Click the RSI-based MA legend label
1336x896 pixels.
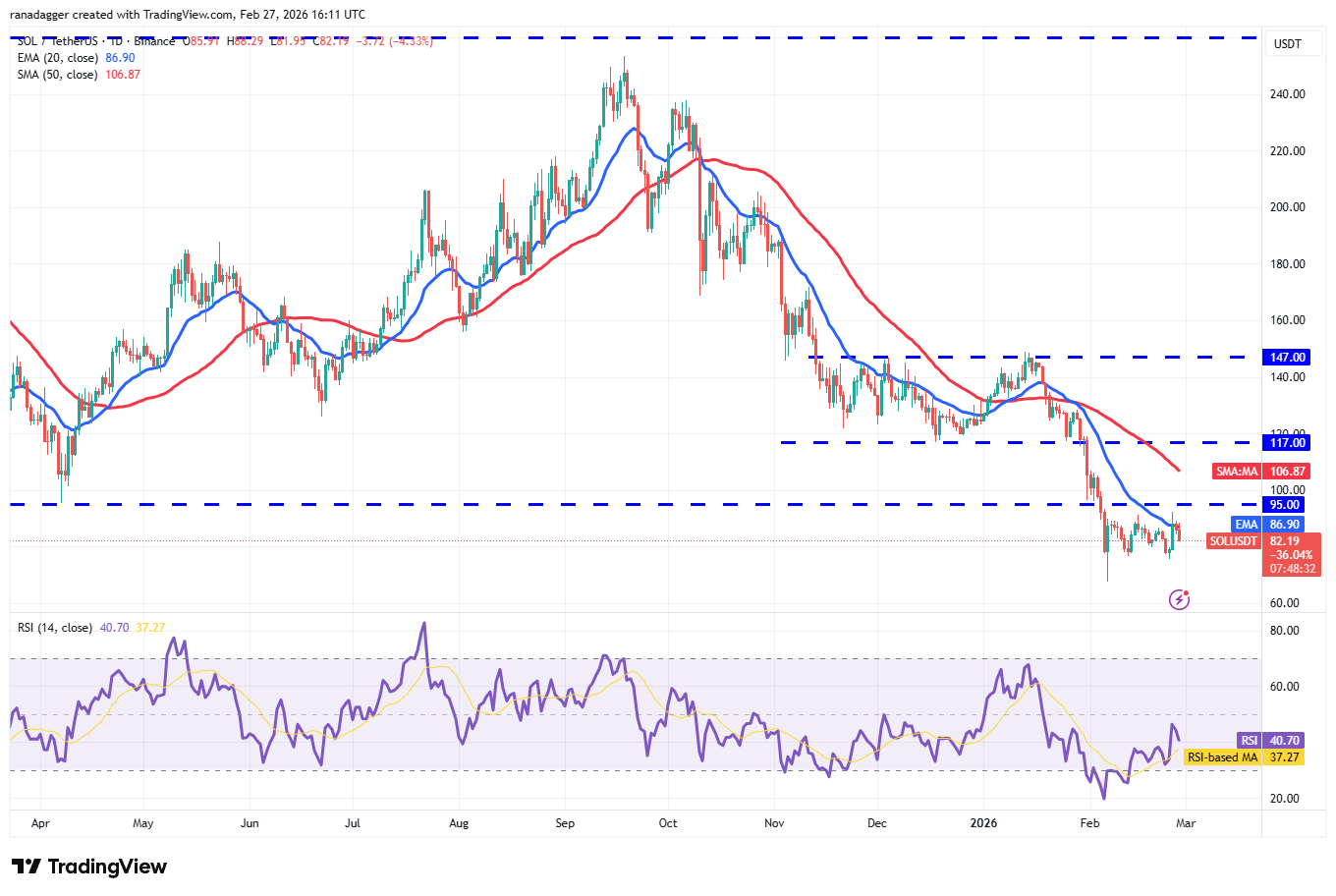click(x=1218, y=757)
